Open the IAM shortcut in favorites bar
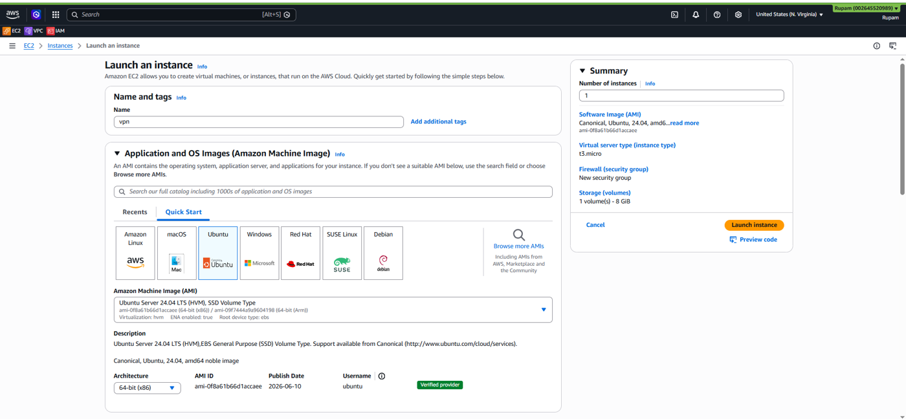 pos(56,31)
